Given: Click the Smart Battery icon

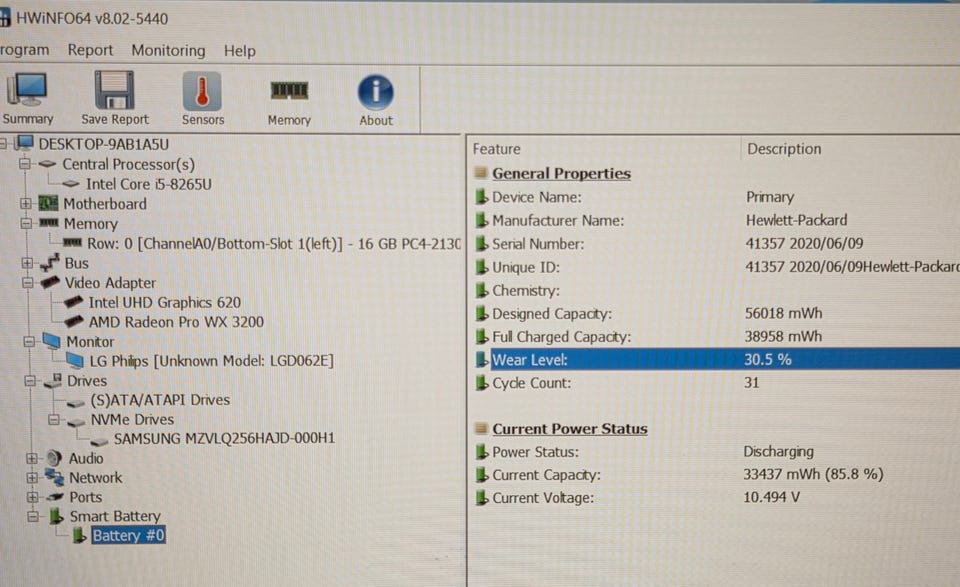Looking at the screenshot, I should pos(56,515).
